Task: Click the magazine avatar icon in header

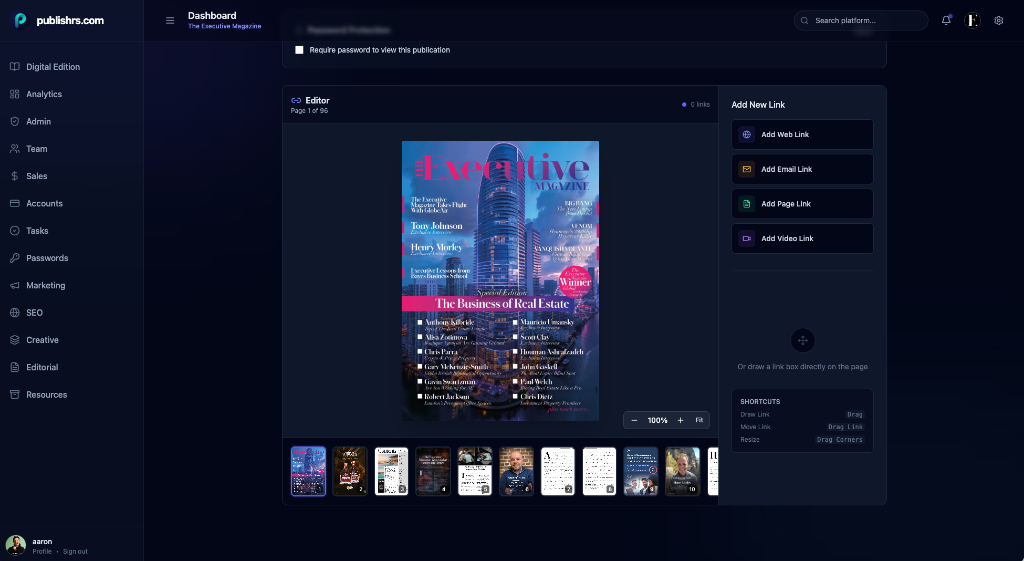Action: tap(972, 20)
